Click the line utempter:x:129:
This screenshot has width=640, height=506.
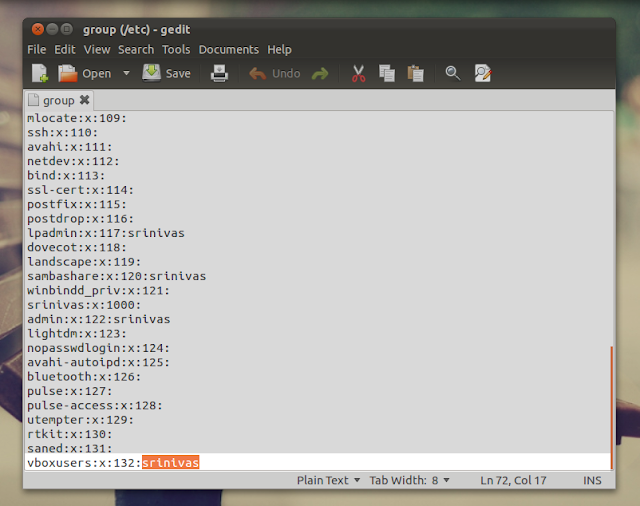coord(80,420)
